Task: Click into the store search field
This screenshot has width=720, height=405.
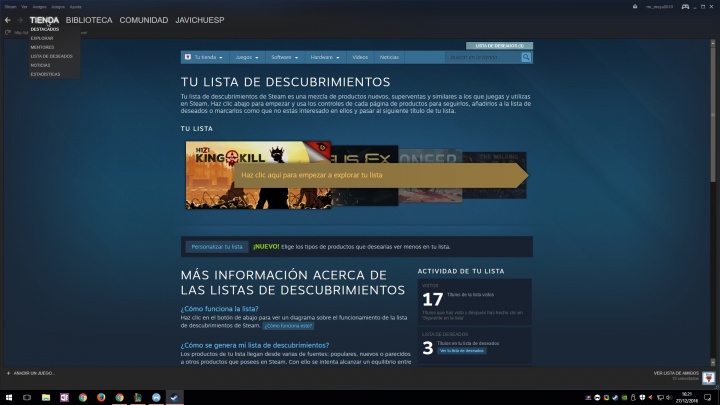Action: [x=483, y=57]
